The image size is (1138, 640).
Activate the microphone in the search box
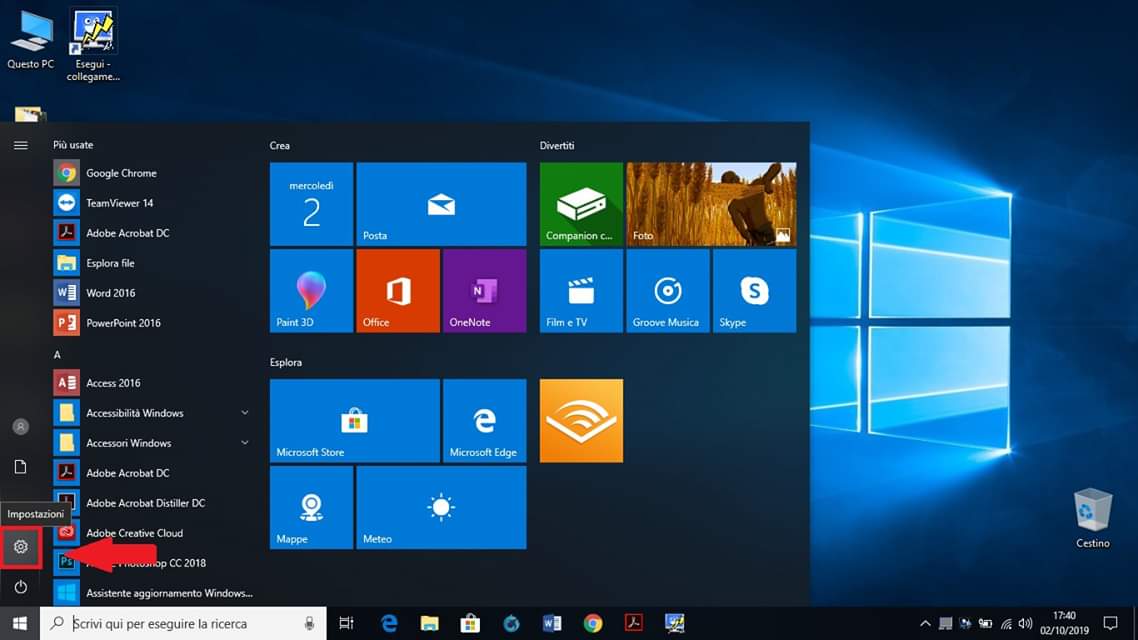pos(309,623)
